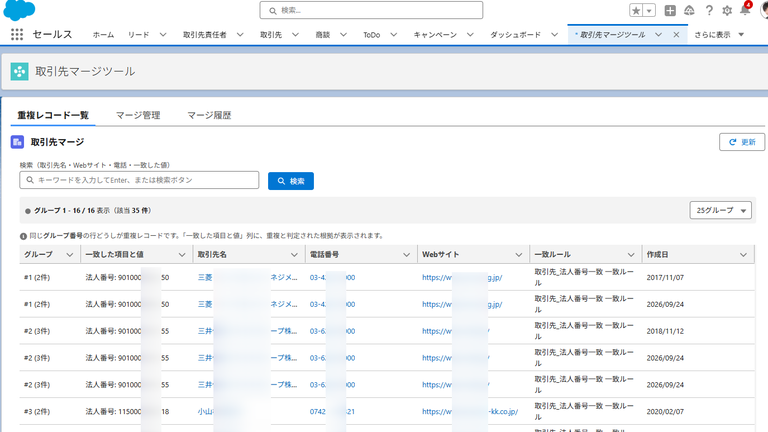Expand the ToDo tab chevron
Screen dimensions: 768x432
coord(393,35)
